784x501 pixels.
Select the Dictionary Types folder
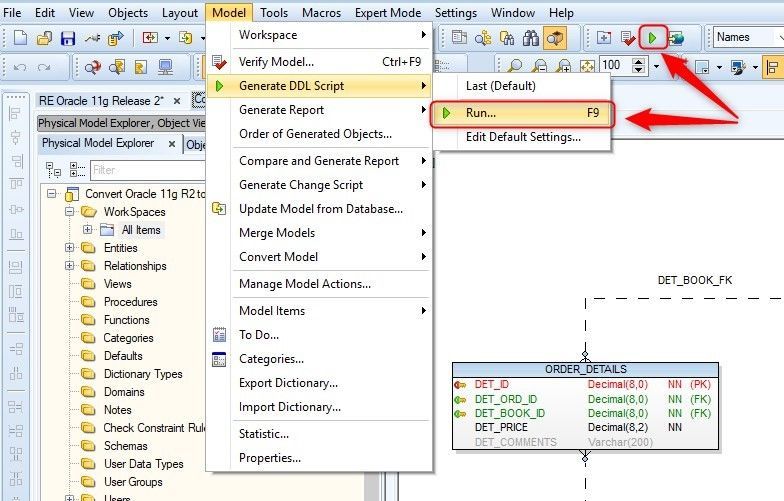[x=143, y=374]
